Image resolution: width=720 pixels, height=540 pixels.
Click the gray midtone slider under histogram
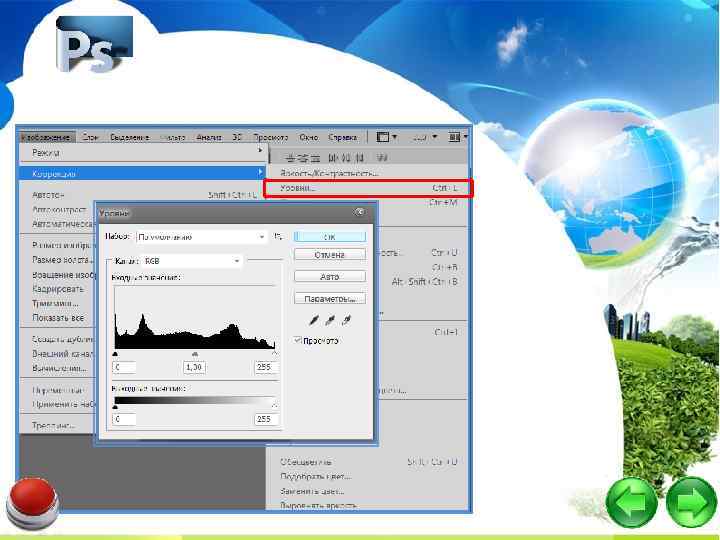click(x=195, y=354)
